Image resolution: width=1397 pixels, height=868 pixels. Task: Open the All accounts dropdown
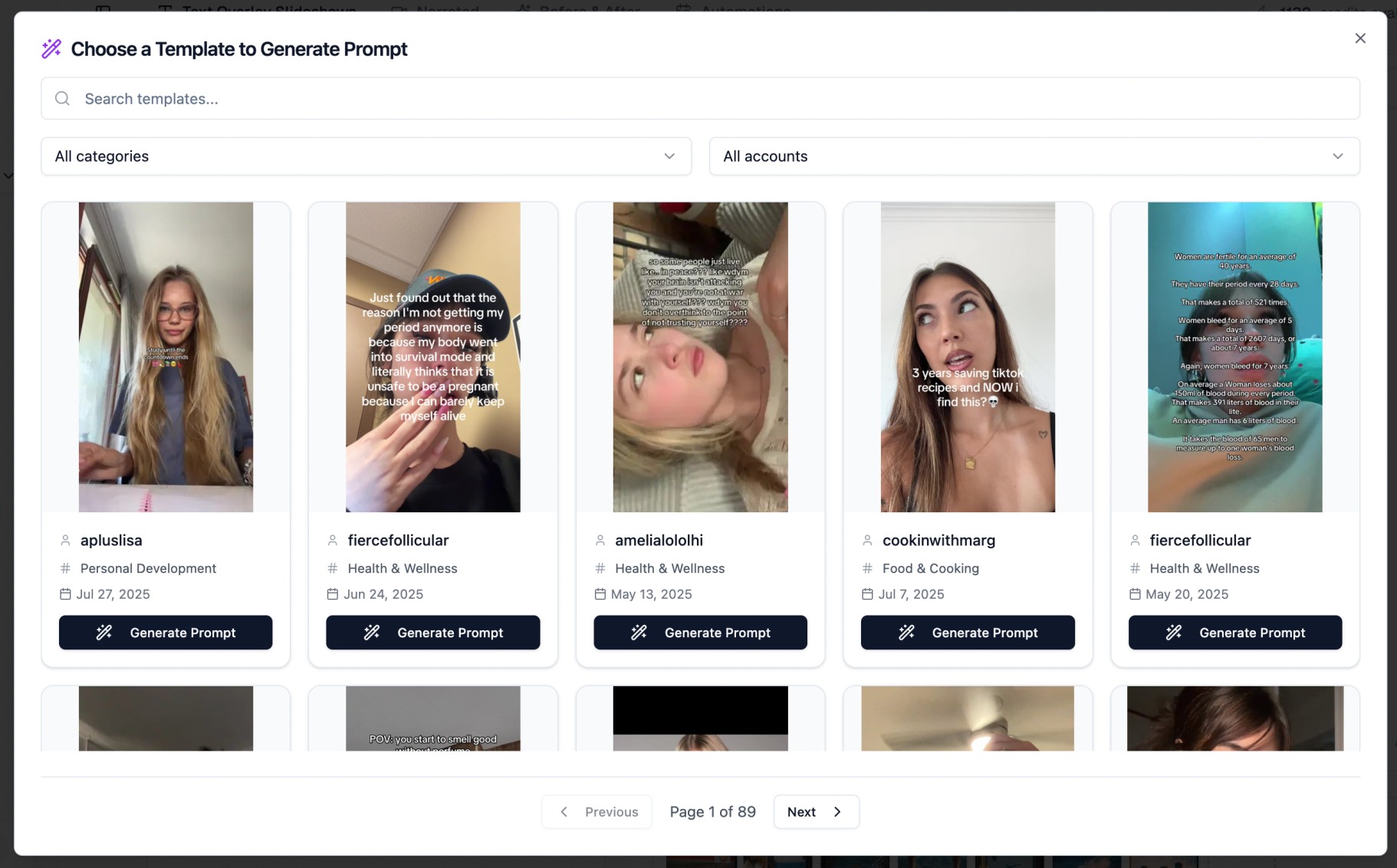click(1034, 156)
